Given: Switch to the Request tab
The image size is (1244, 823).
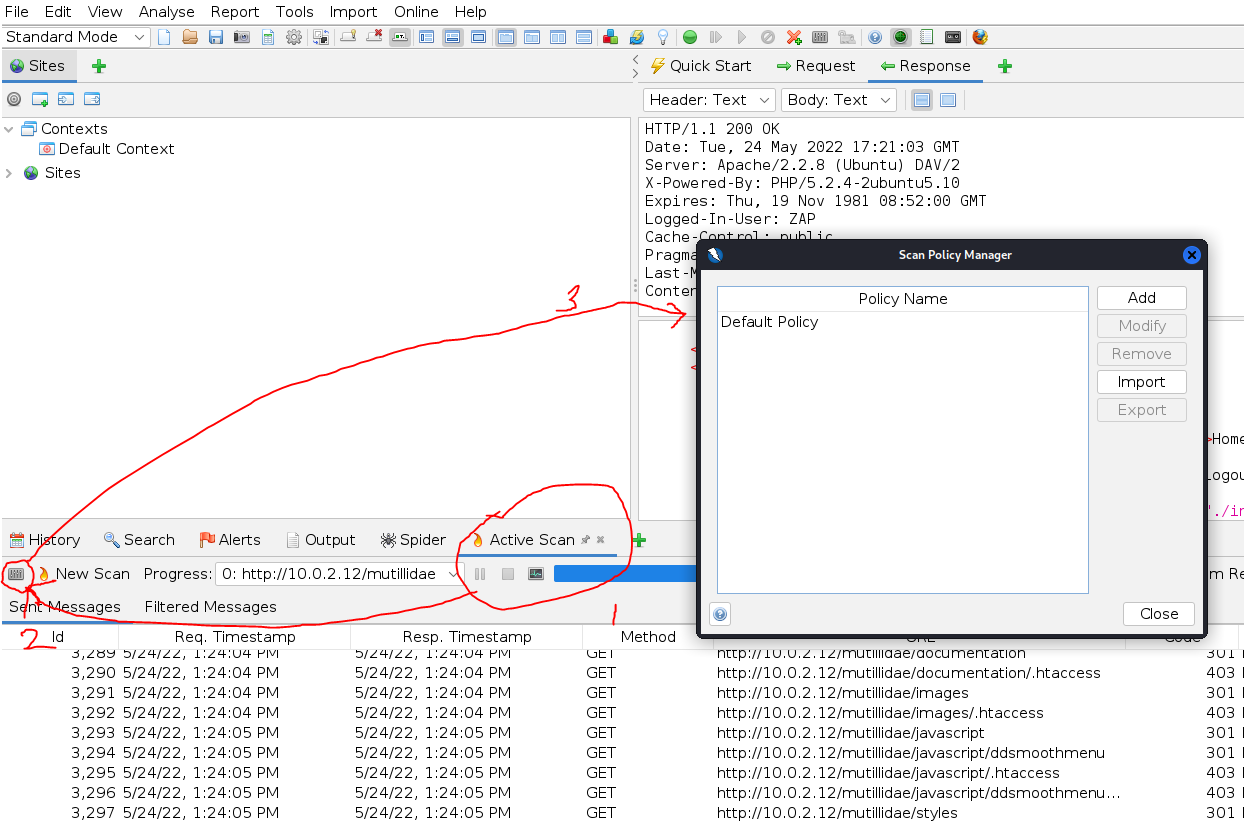Looking at the screenshot, I should [816, 66].
